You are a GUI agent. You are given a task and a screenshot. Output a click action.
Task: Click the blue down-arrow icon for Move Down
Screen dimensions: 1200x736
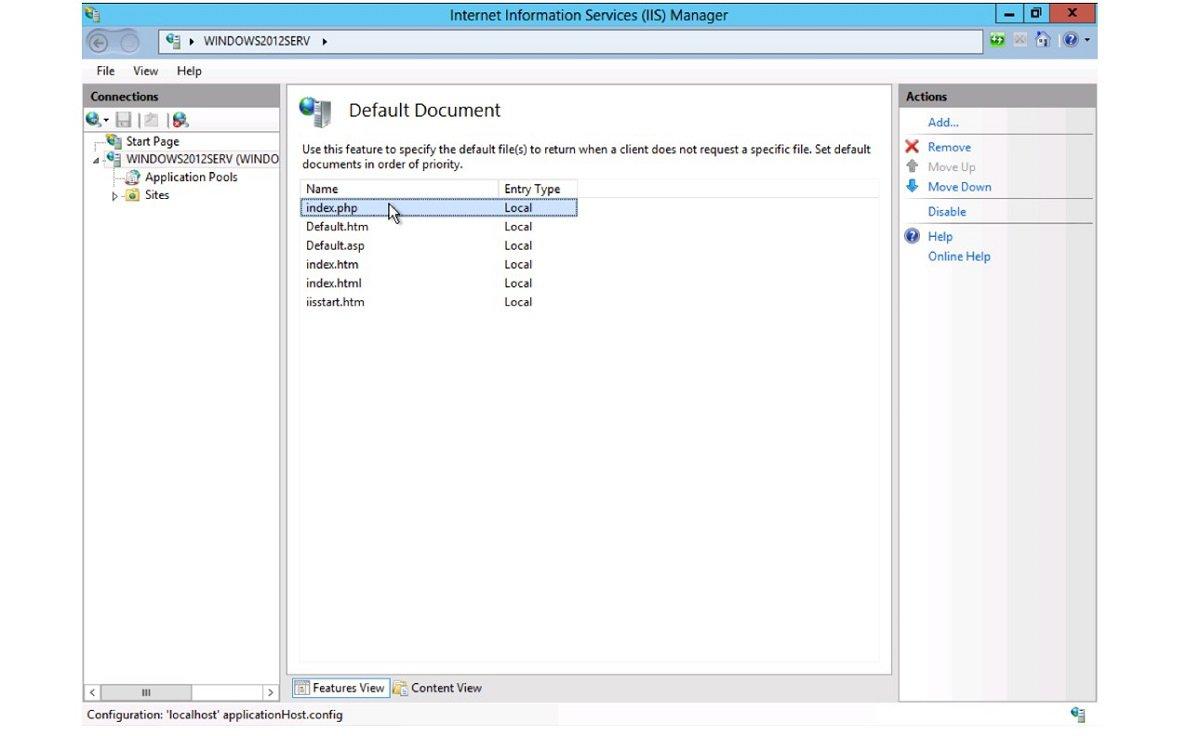click(x=912, y=186)
